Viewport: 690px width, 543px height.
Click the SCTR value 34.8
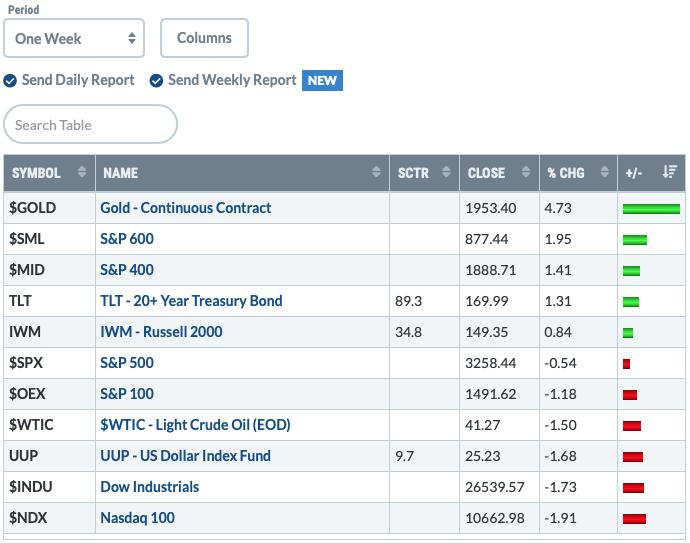[408, 332]
